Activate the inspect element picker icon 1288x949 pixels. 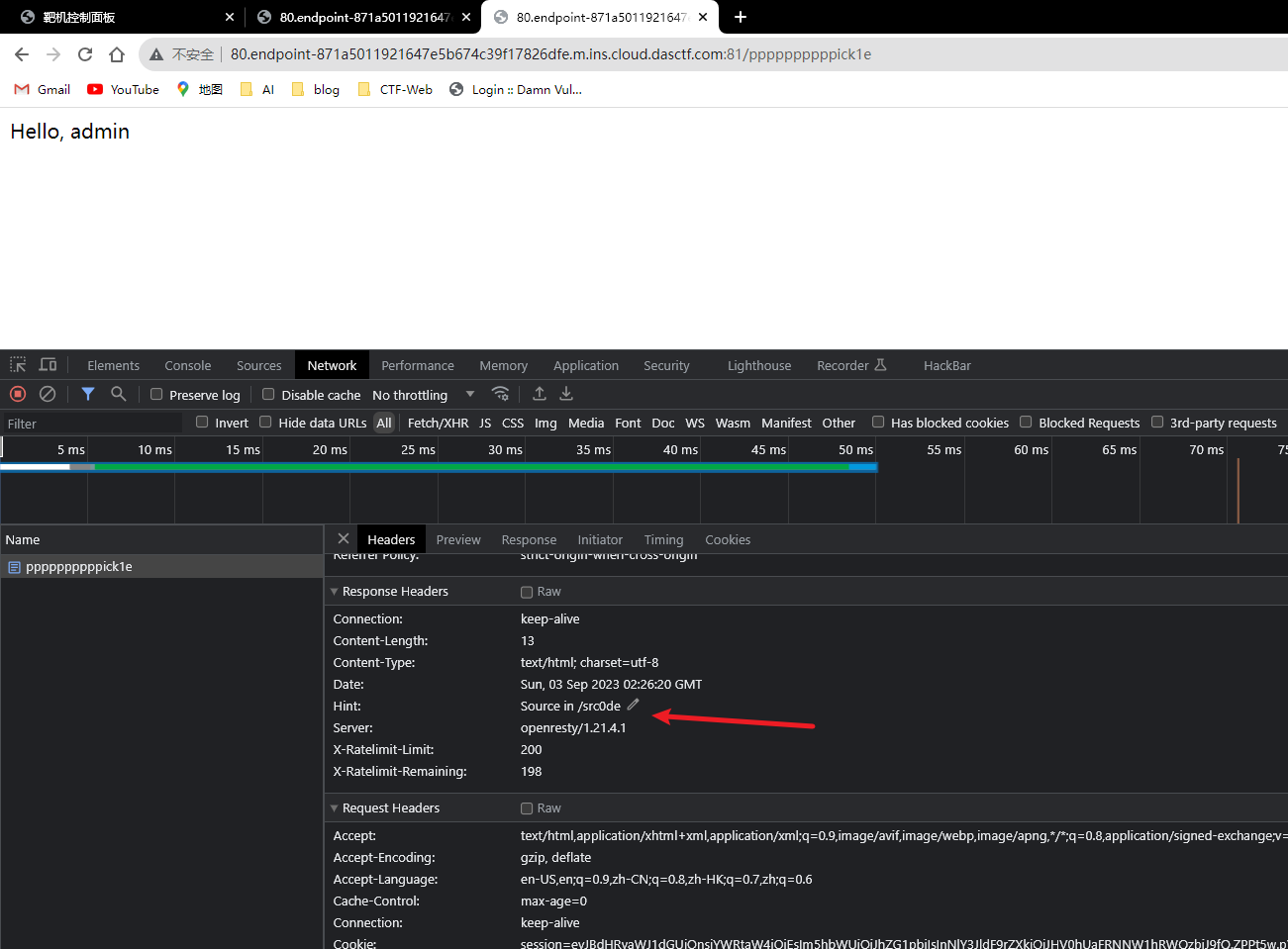coord(18,365)
